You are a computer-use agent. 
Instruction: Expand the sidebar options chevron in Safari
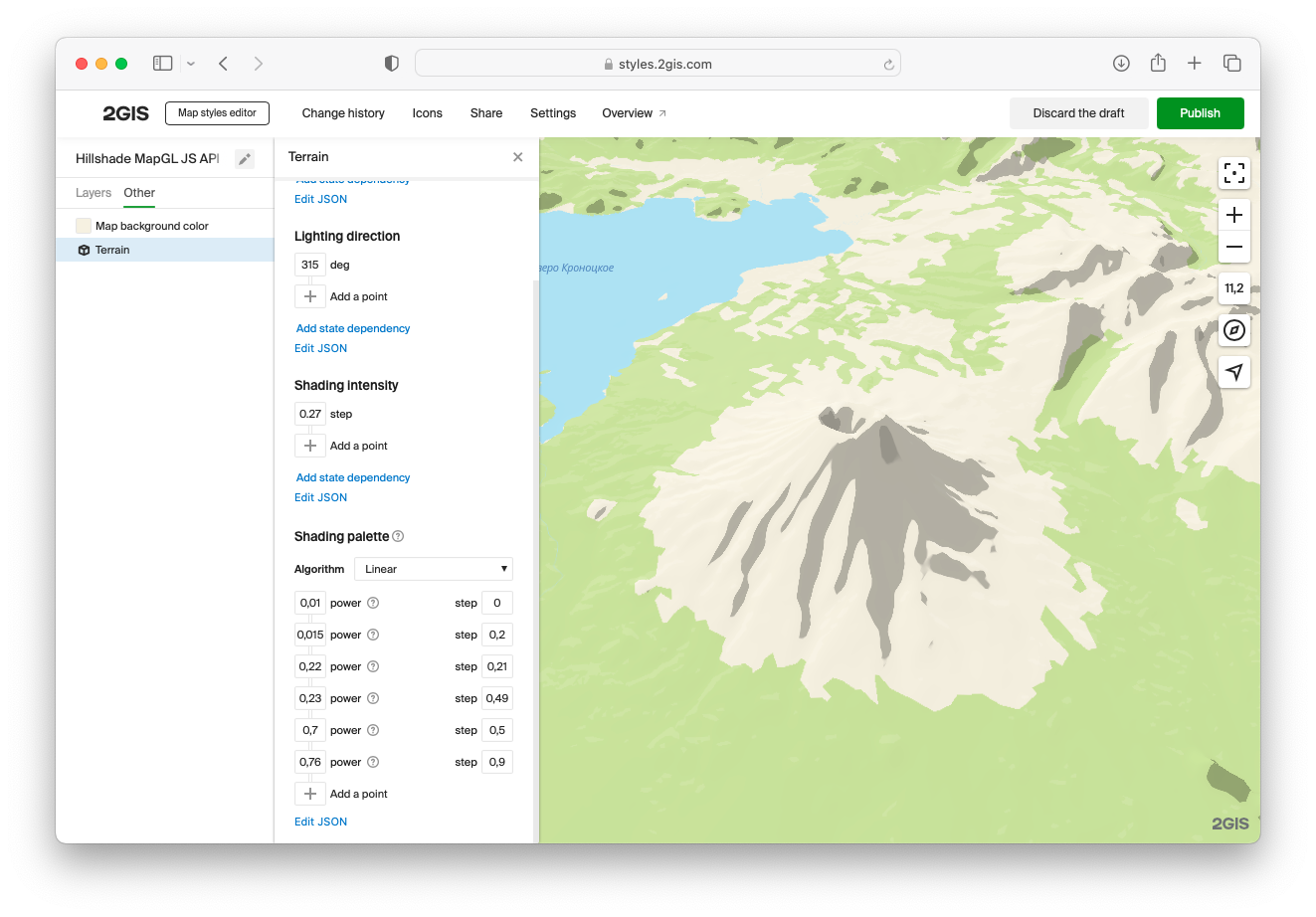click(191, 64)
